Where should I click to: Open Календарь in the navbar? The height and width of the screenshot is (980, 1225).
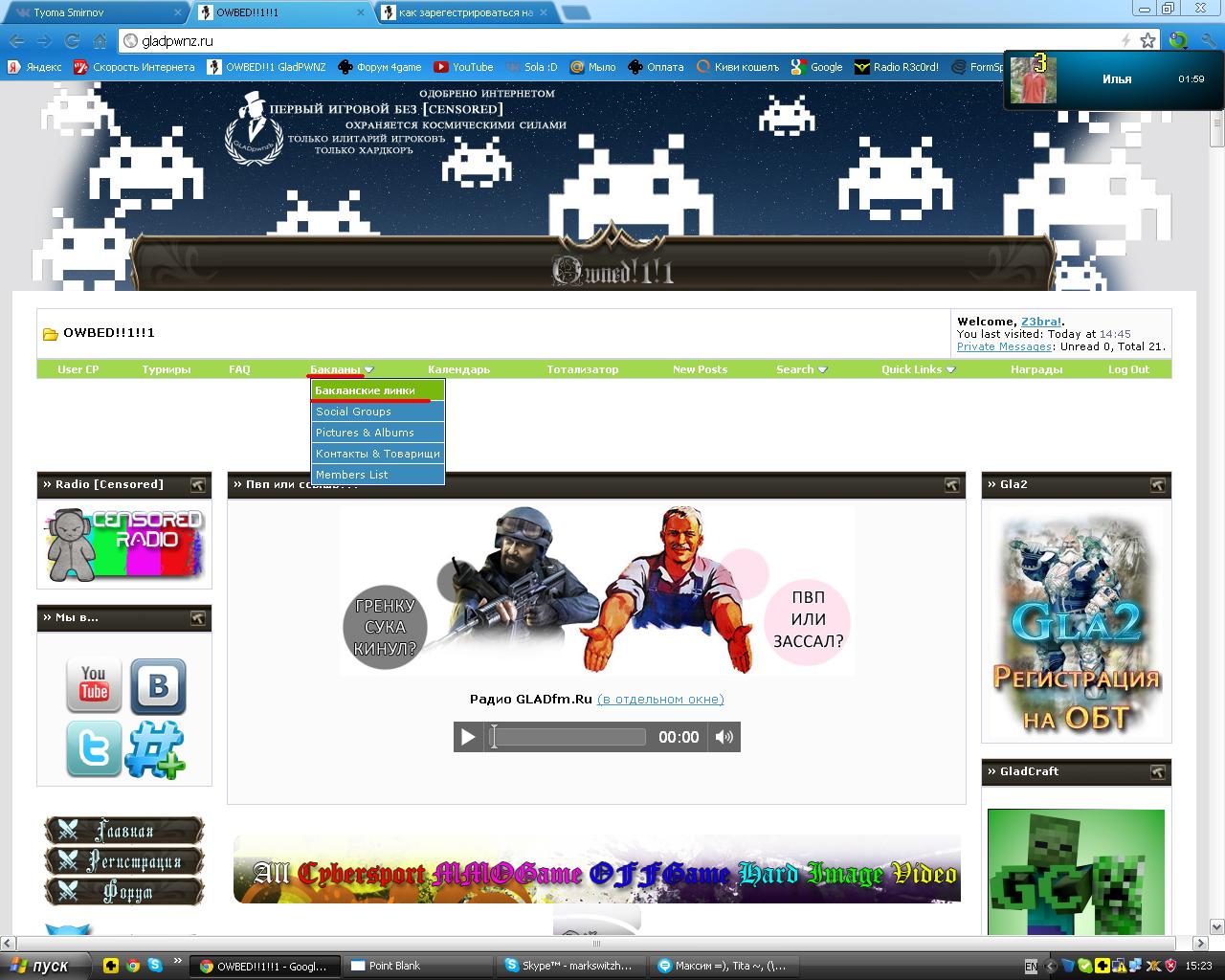459,369
